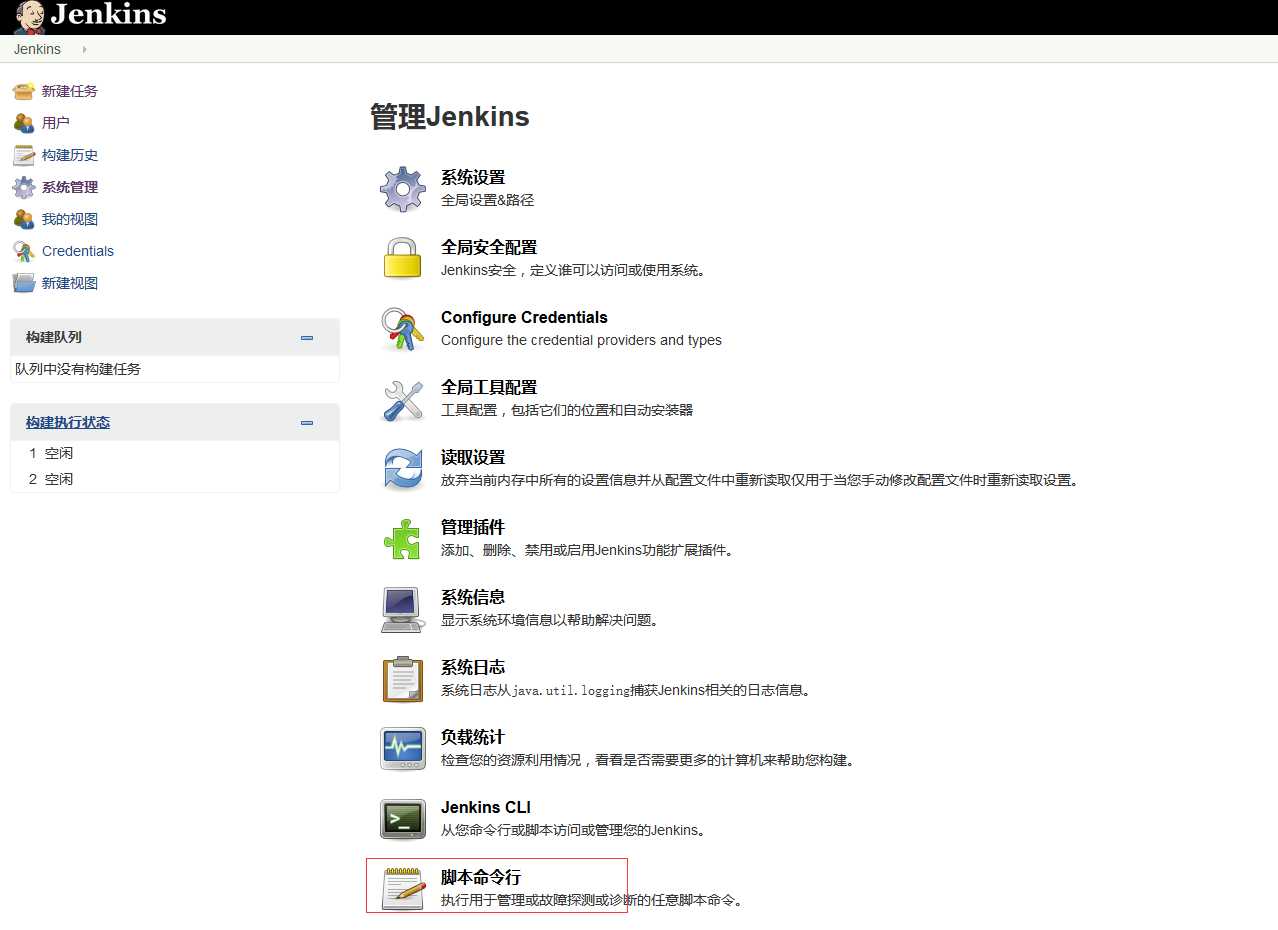Click the 读取设置 refresh arrows icon
The height and width of the screenshot is (930, 1278).
click(403, 469)
